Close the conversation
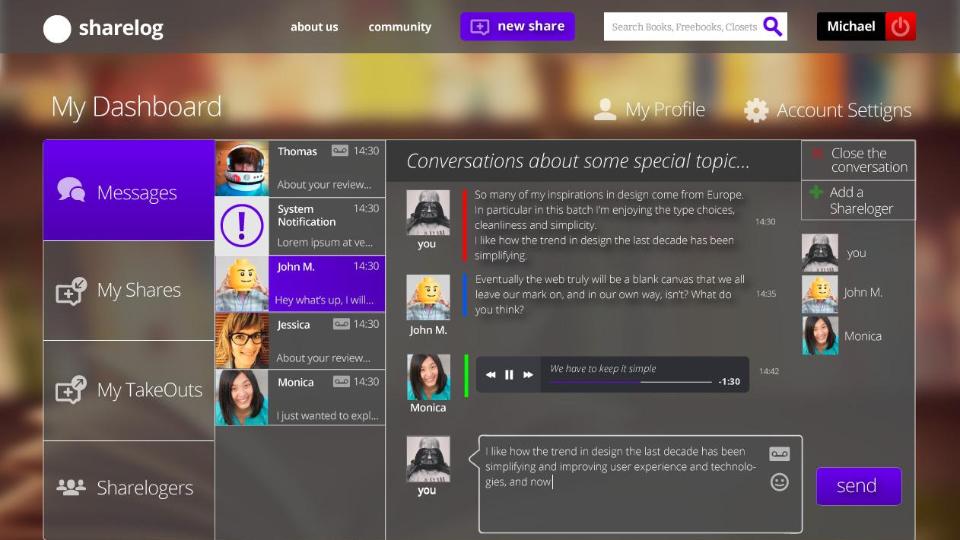The height and width of the screenshot is (540, 960). click(x=858, y=160)
